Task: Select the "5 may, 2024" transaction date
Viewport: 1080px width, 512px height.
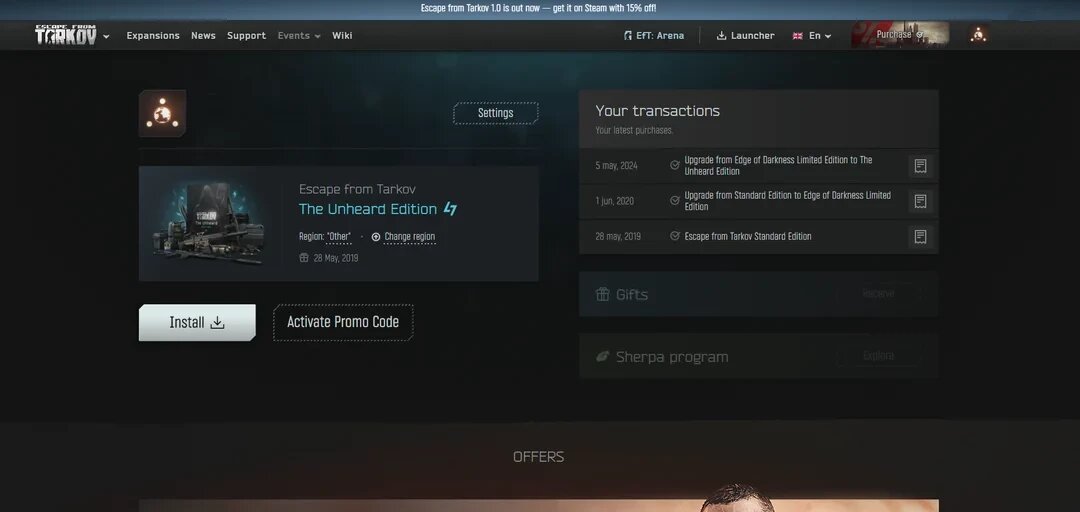Action: pyautogui.click(x=616, y=166)
